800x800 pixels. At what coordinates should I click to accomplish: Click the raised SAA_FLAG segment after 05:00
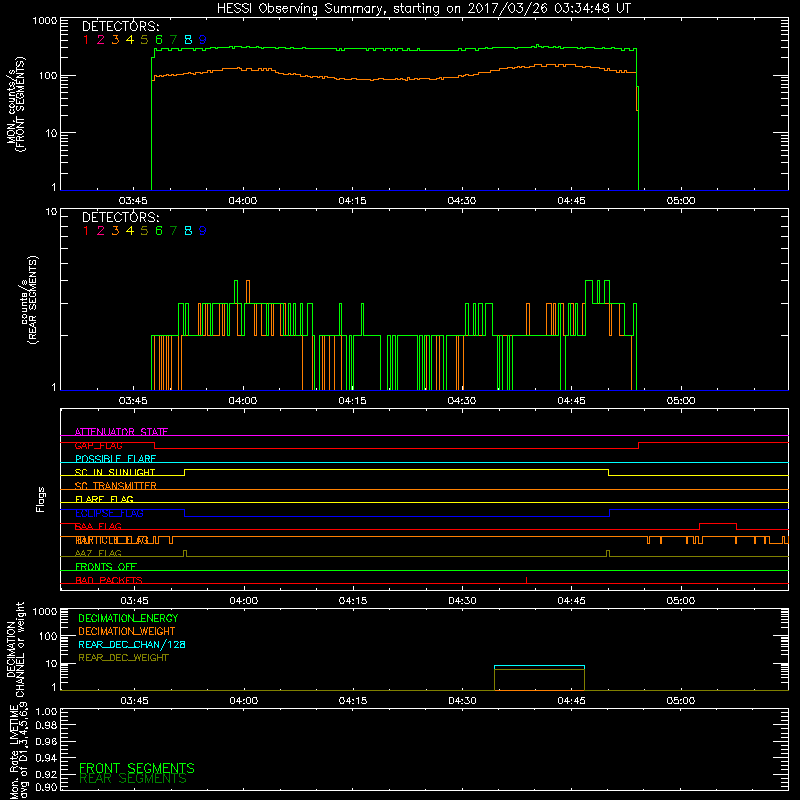(x=718, y=524)
